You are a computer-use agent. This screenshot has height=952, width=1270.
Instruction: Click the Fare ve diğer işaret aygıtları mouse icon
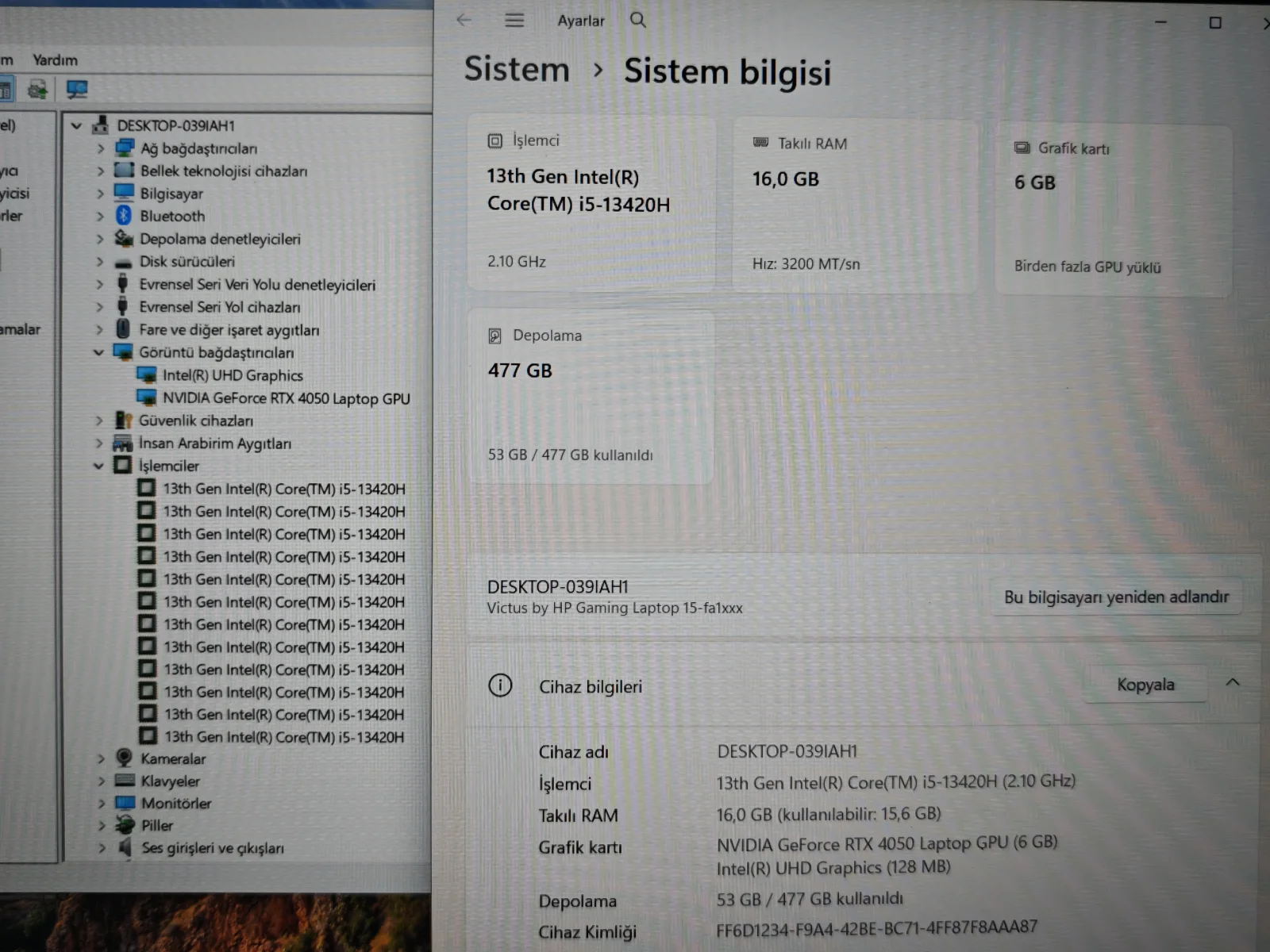click(123, 329)
